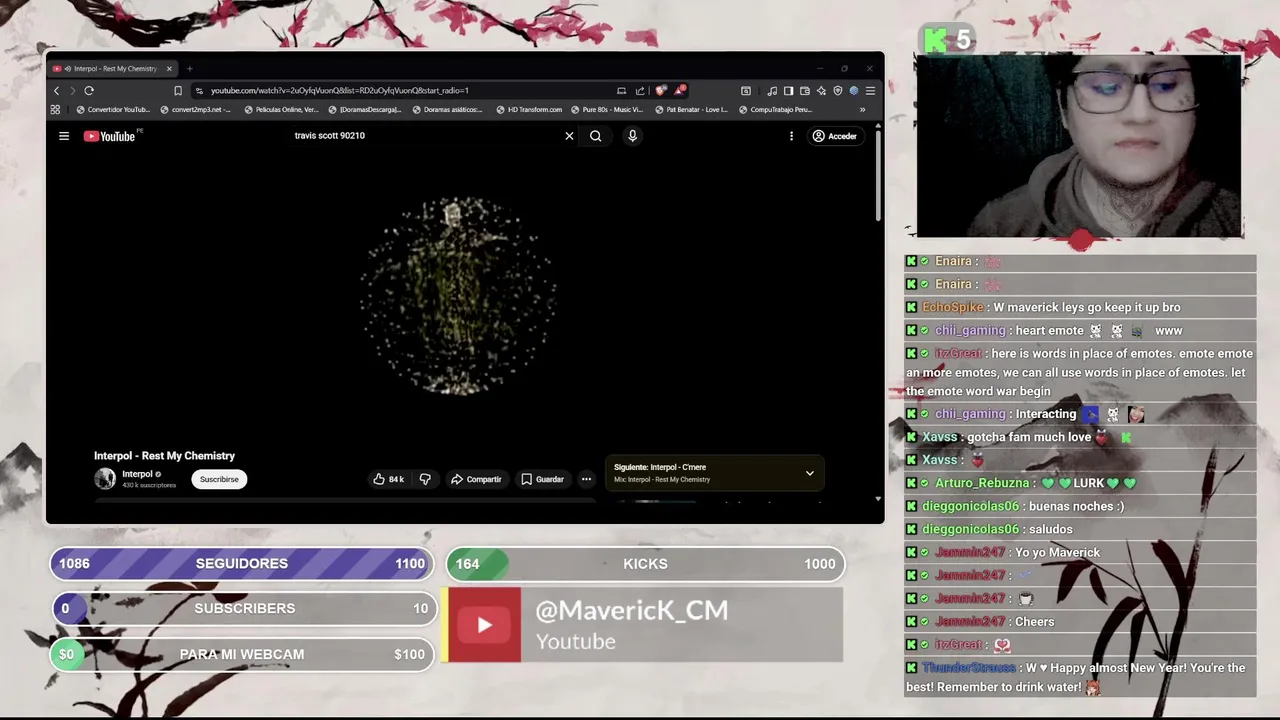The image size is (1280, 720).
Task: Click the video title Interpol - Rest My Chemistry
Action: pos(164,456)
